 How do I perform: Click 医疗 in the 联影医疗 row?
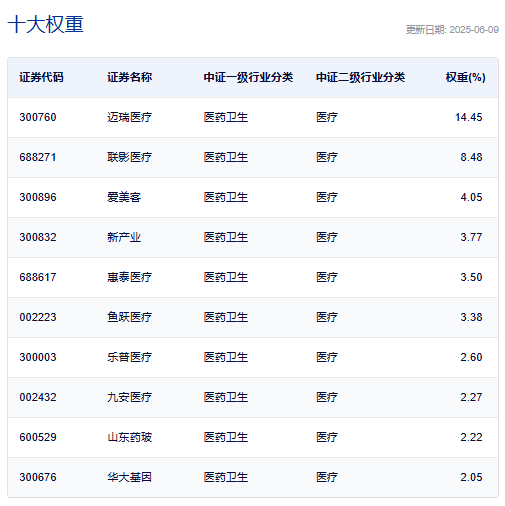pos(327,157)
